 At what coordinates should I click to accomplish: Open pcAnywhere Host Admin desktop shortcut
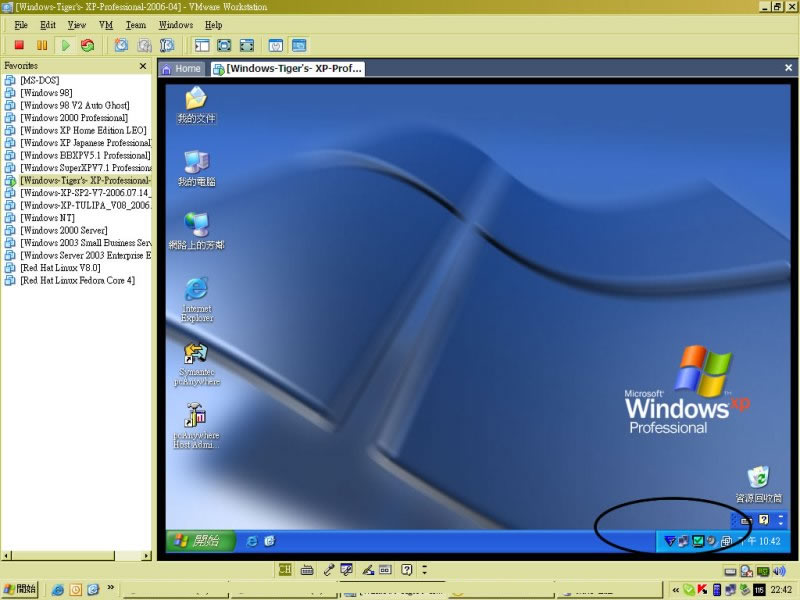[196, 427]
